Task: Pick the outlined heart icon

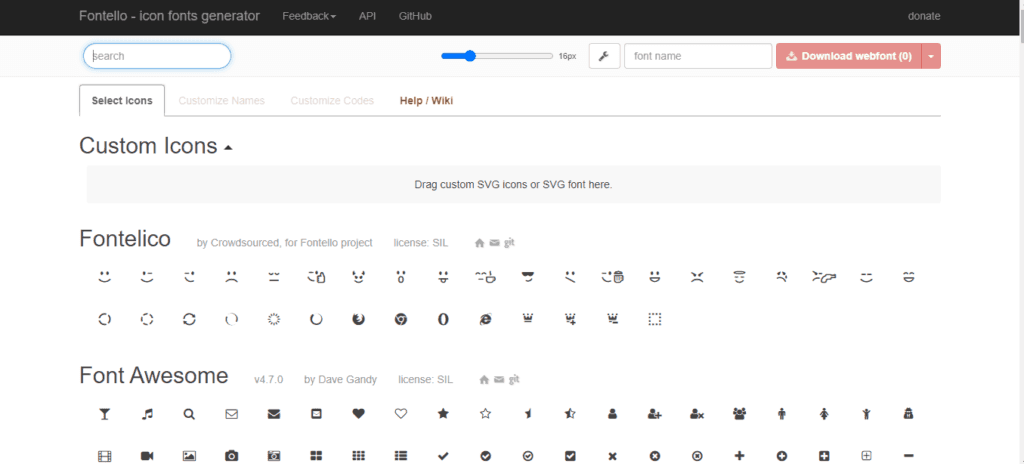Action: coord(401,414)
